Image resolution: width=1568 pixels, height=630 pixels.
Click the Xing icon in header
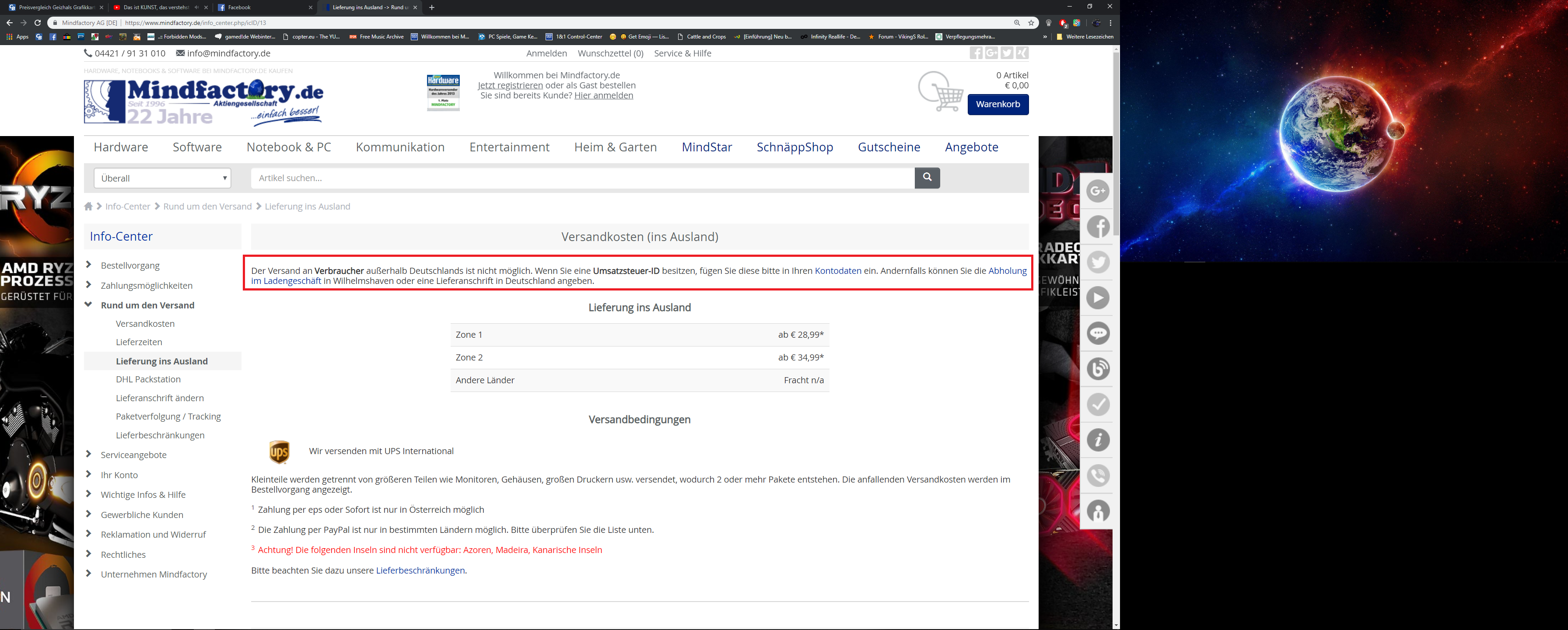pyautogui.click(x=1022, y=53)
